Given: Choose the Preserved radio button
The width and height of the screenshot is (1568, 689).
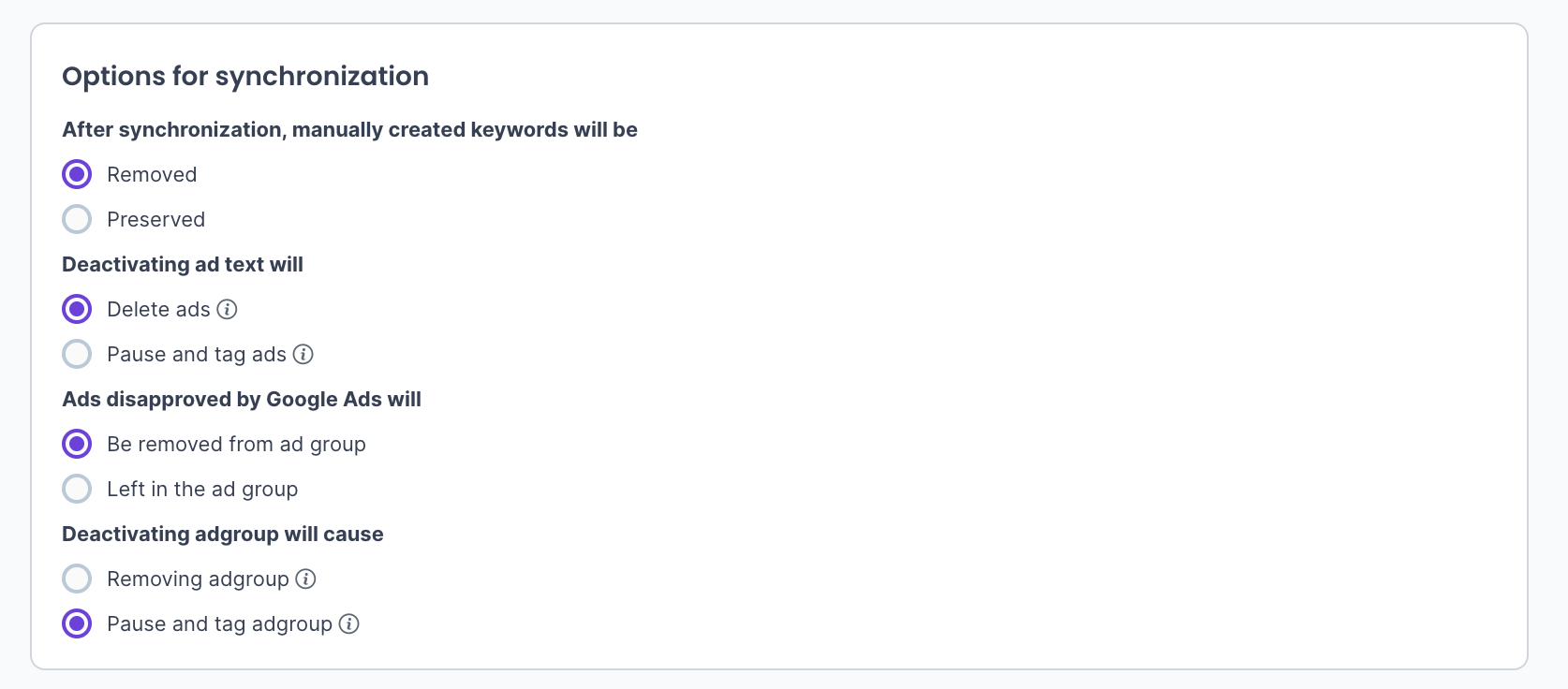Looking at the screenshot, I should coord(77,219).
